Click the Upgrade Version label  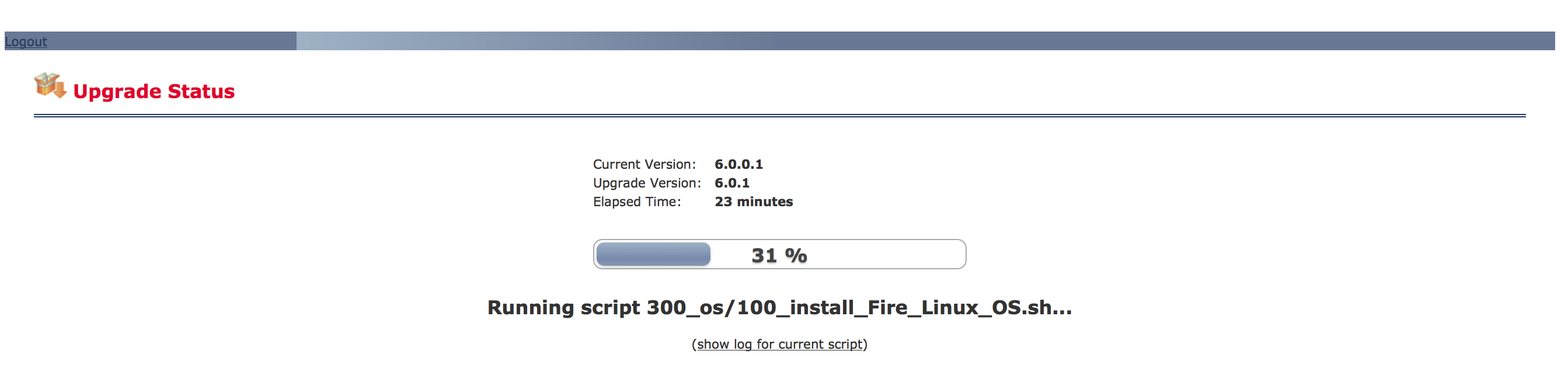646,183
